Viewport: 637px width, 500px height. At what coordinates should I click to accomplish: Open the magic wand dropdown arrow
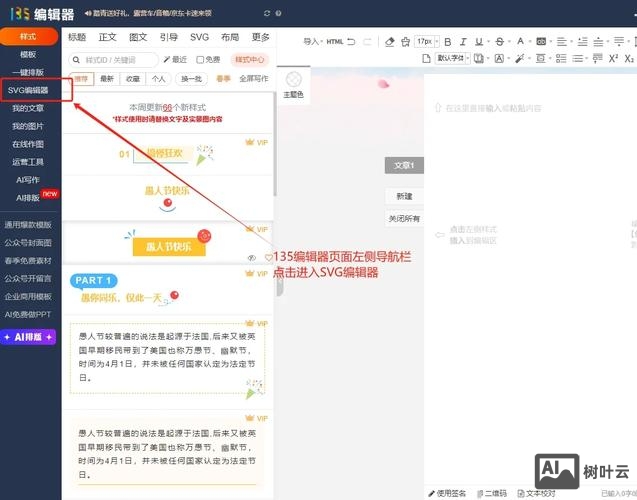tap(529, 59)
